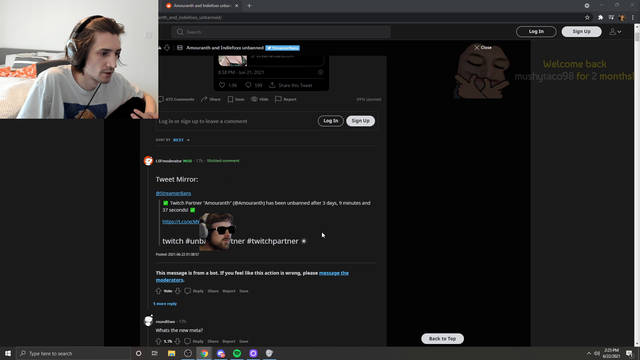Open a new browser tab
The image size is (640, 360).
click(249, 6)
